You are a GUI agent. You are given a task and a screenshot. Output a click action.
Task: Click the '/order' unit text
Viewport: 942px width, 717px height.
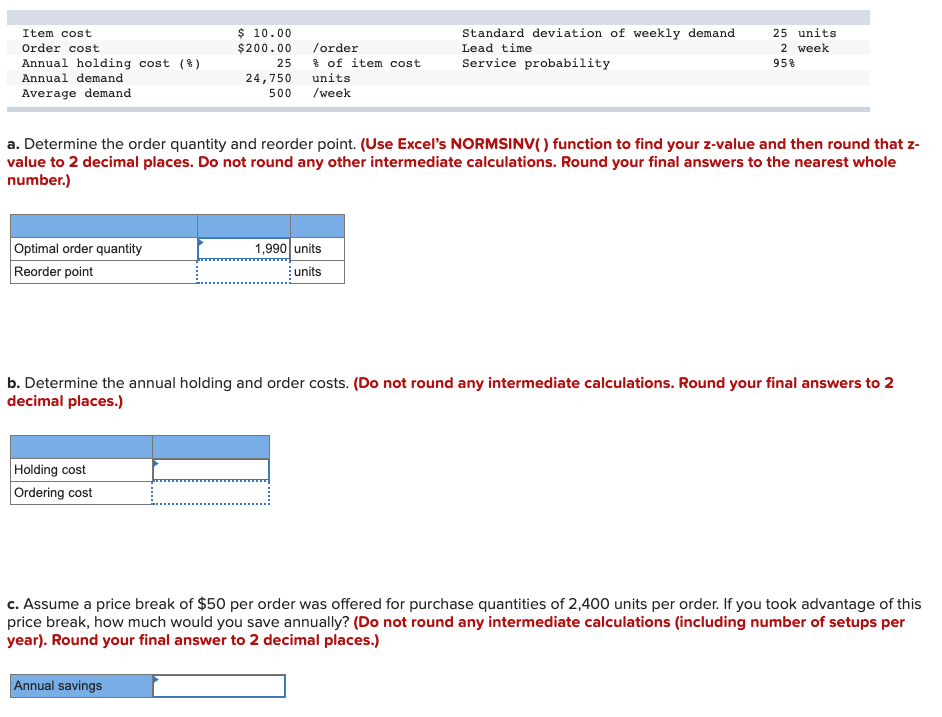335,48
